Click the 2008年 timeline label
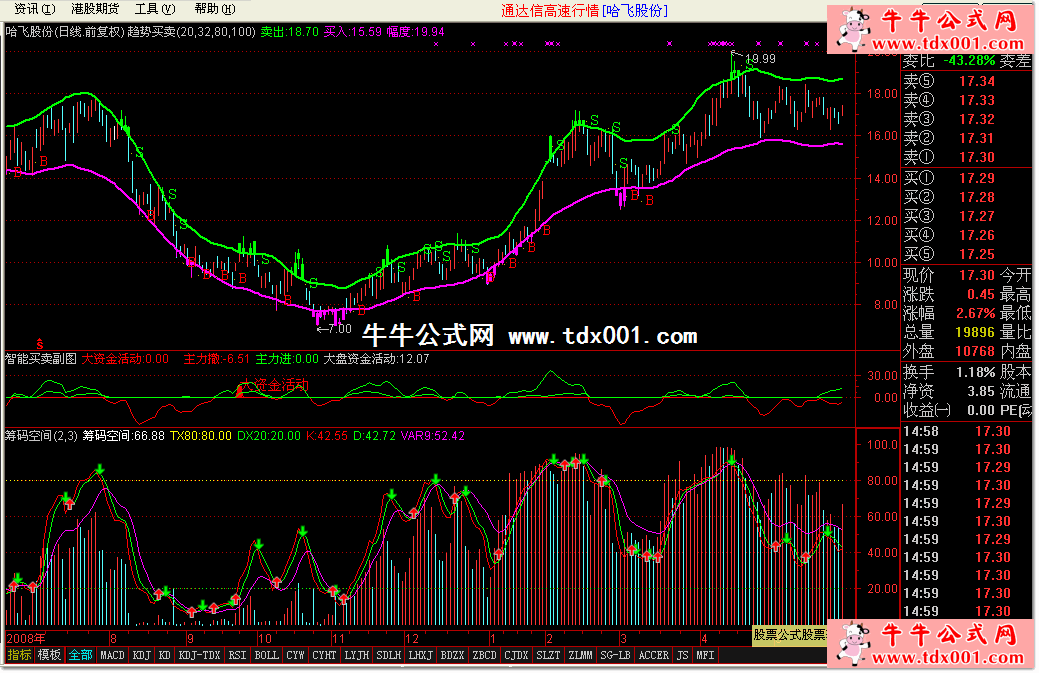 coord(26,639)
